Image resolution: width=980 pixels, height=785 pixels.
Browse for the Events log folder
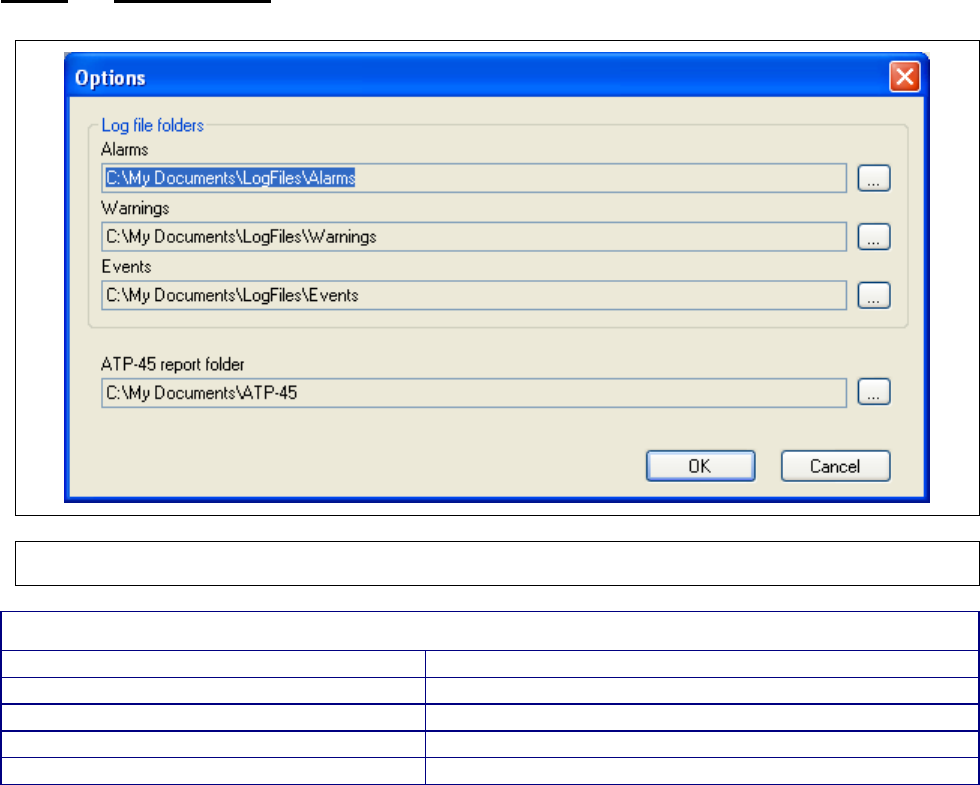[874, 295]
